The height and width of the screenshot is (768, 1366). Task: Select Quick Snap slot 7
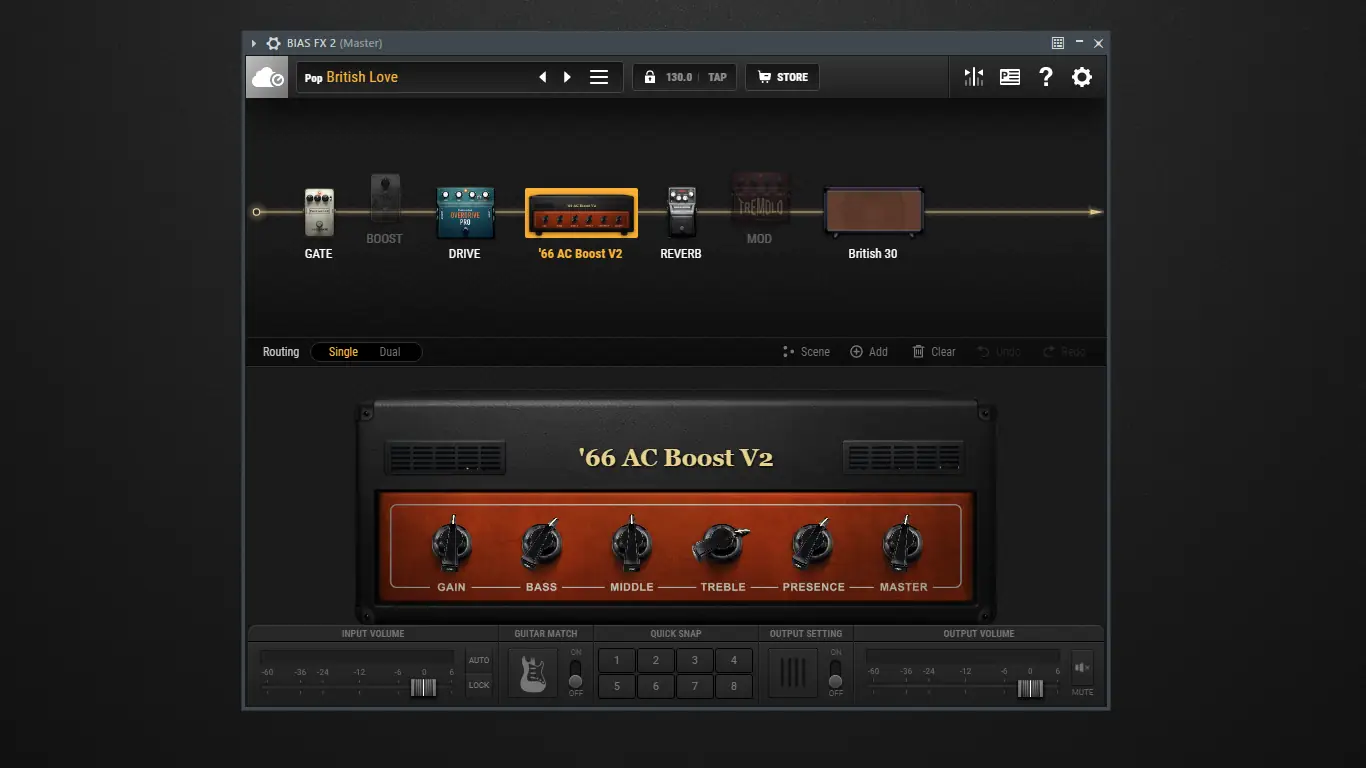point(695,686)
